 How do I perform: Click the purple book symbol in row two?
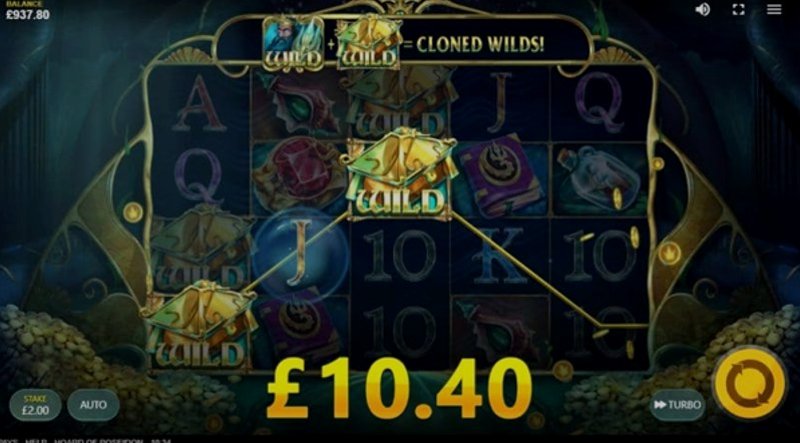pos(501,176)
